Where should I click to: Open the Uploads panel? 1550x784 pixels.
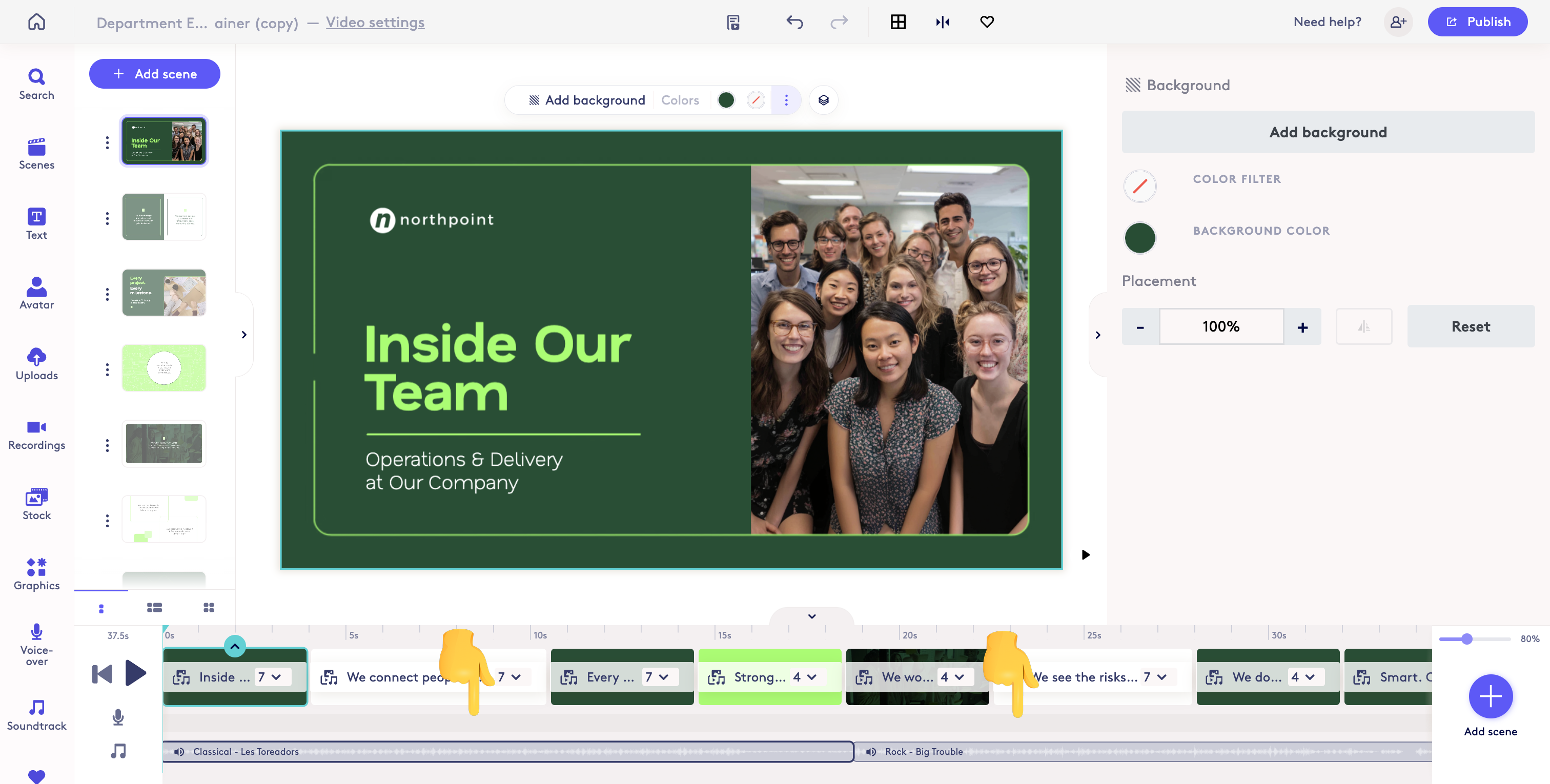coord(37,364)
